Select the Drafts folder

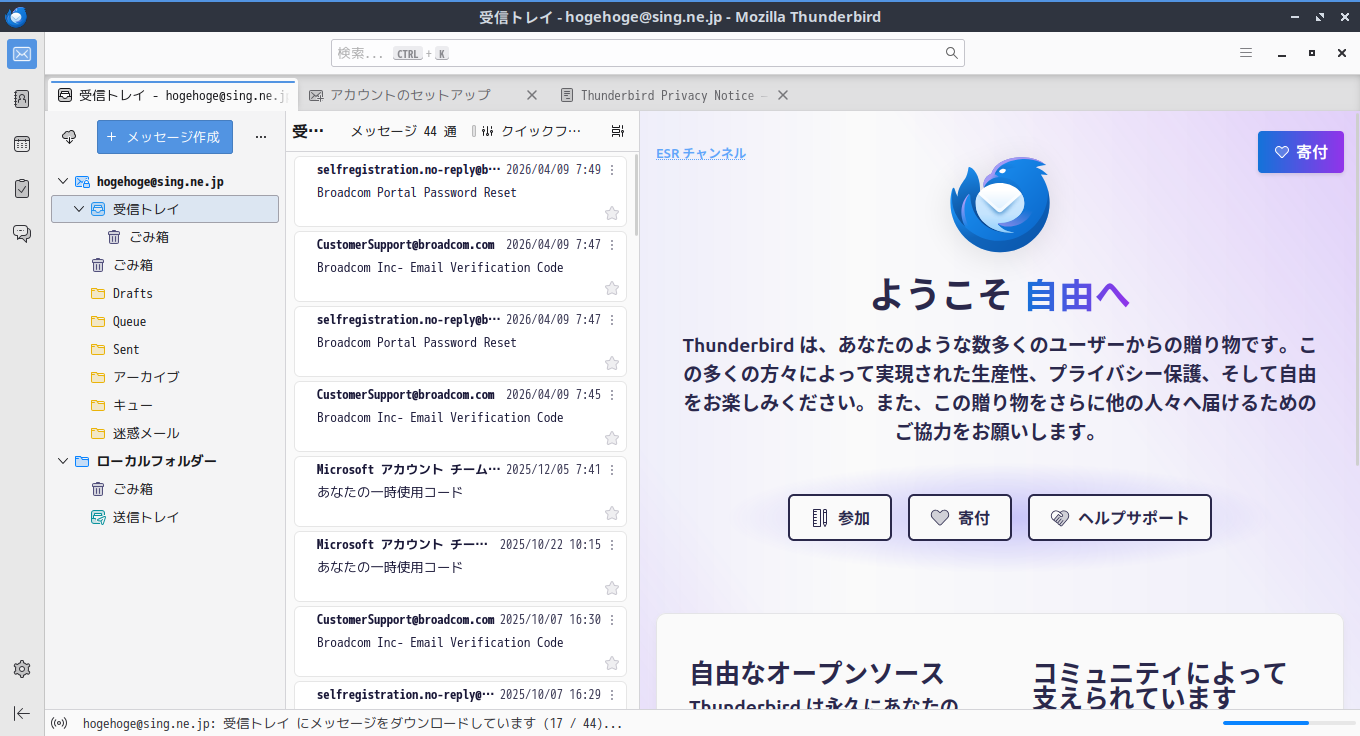165,293
